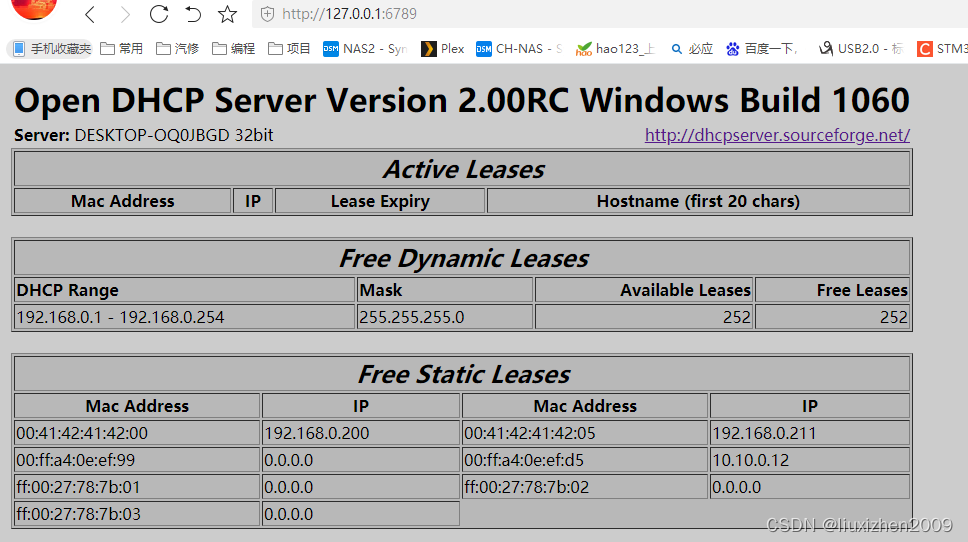The width and height of the screenshot is (968, 542).
Task: Click the 0.0.0.0 IP beside ff:00:27:78:7b:02
Action: 810,488
